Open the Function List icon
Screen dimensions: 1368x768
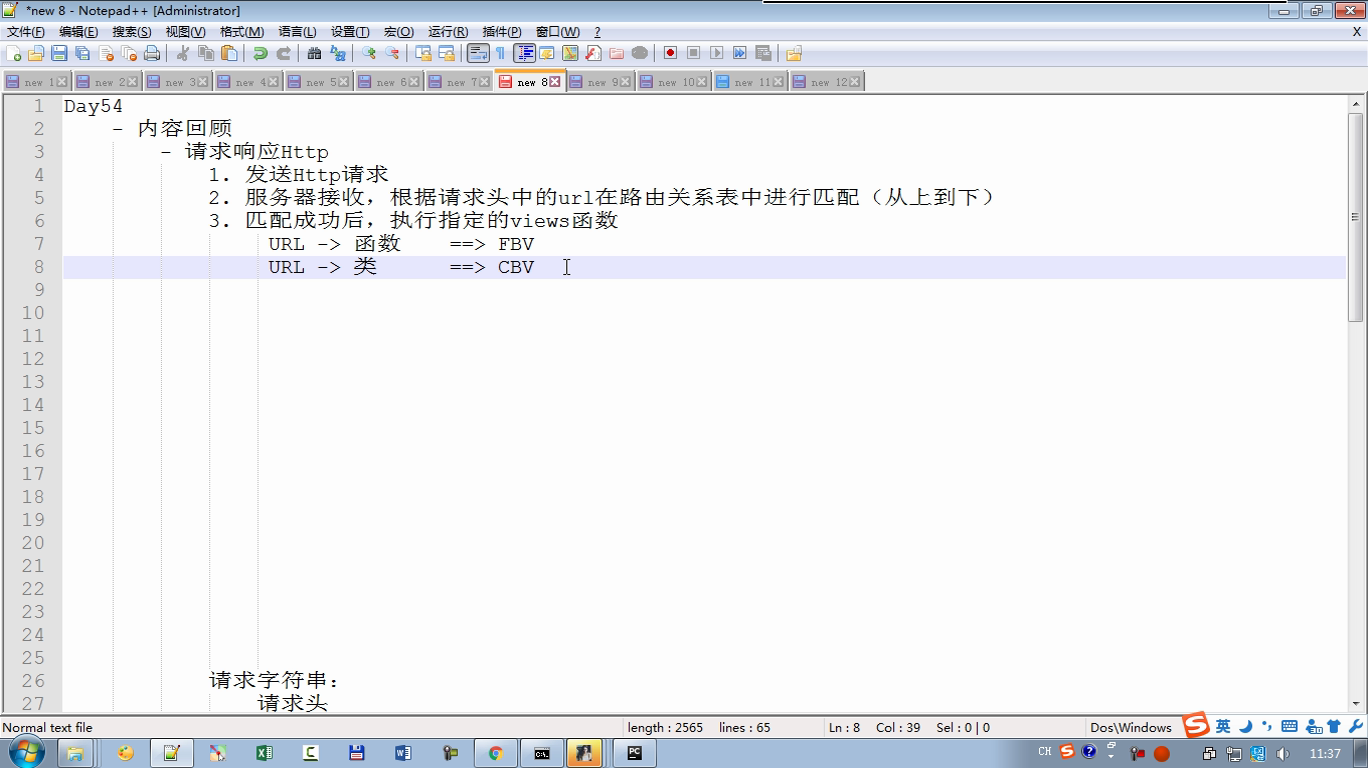(x=593, y=53)
